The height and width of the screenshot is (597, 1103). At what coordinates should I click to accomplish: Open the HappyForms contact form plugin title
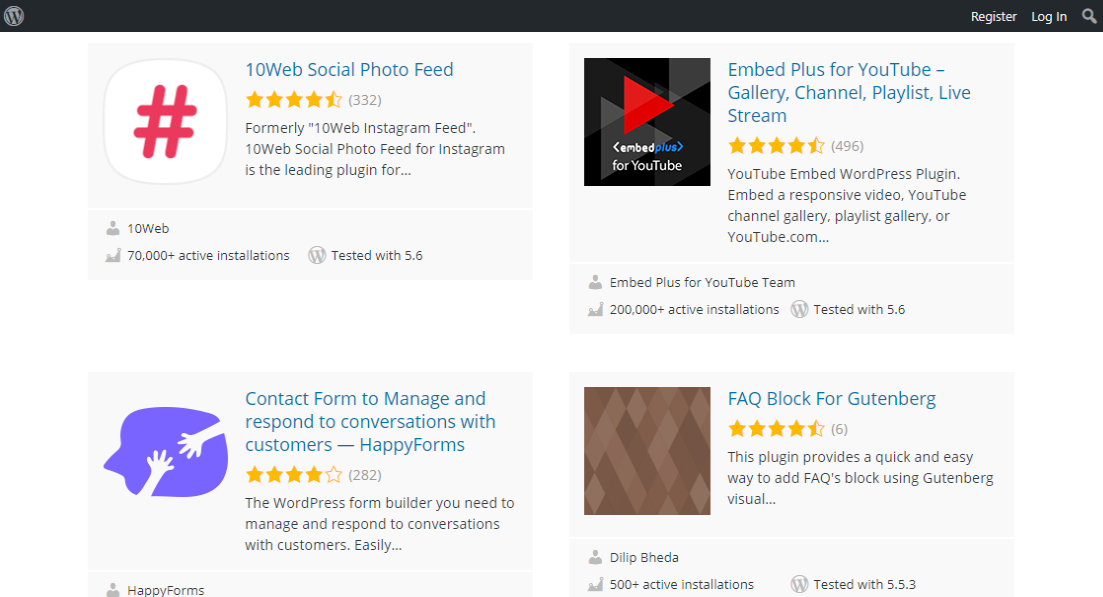[370, 421]
